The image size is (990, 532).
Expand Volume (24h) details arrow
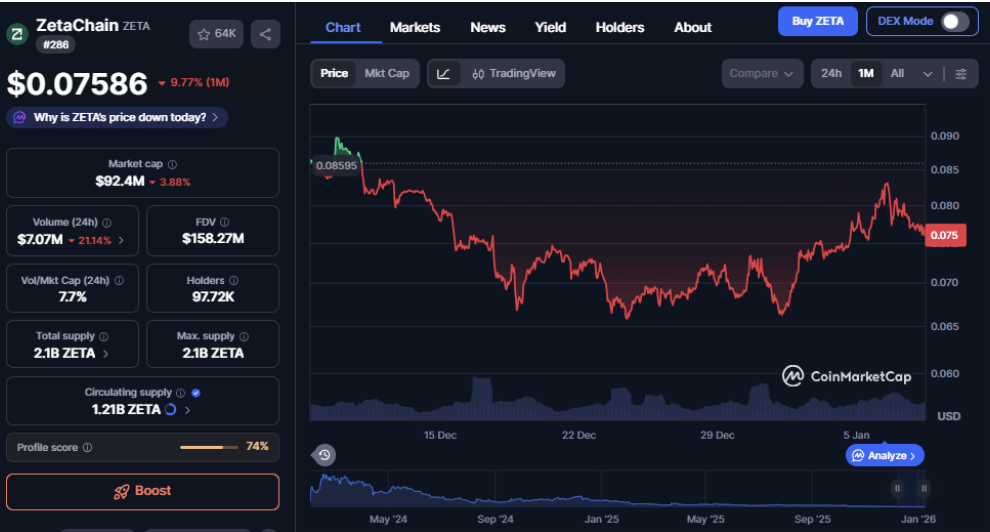[x=121, y=240]
